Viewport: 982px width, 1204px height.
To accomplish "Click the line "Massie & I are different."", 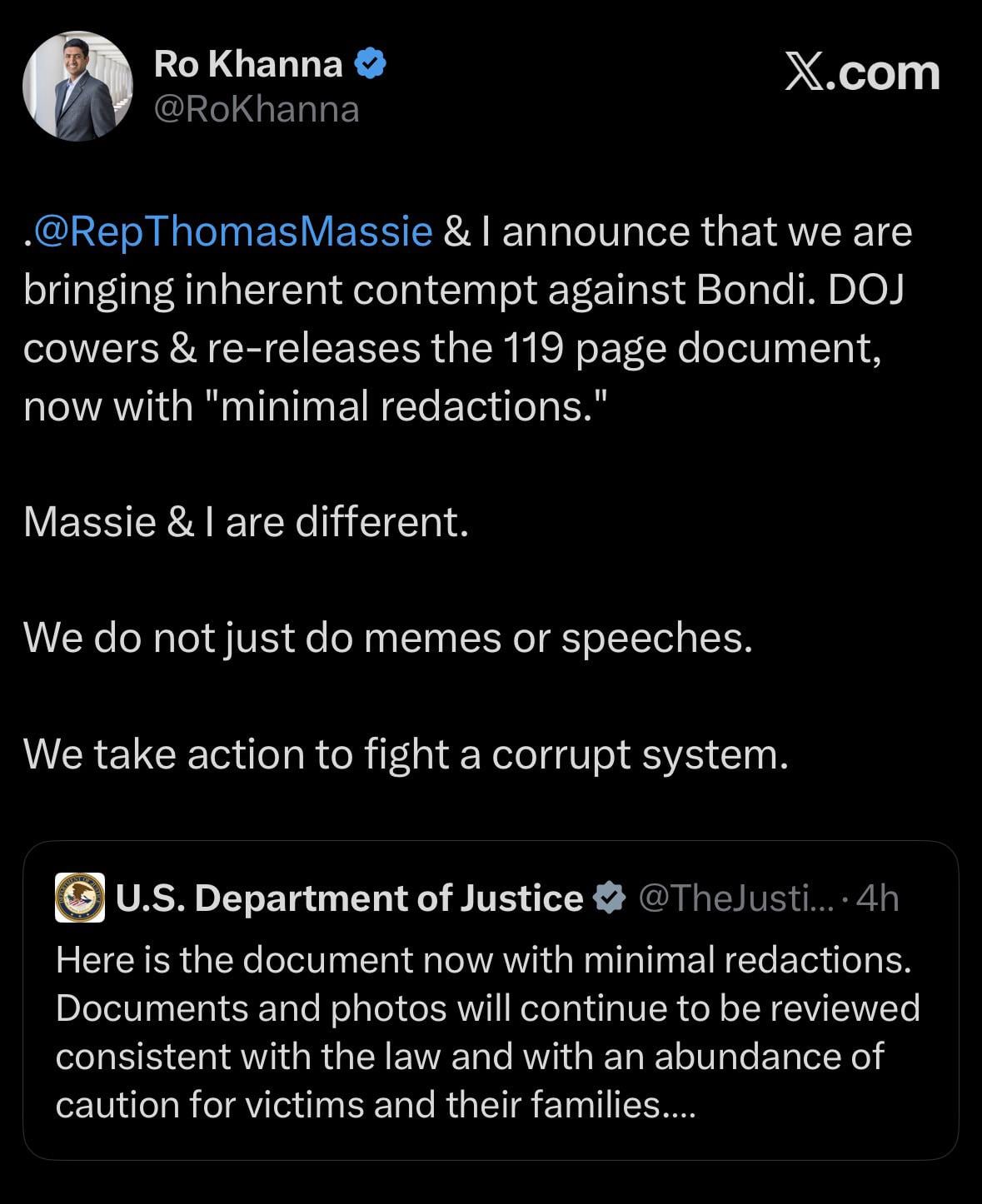I will coord(246,522).
